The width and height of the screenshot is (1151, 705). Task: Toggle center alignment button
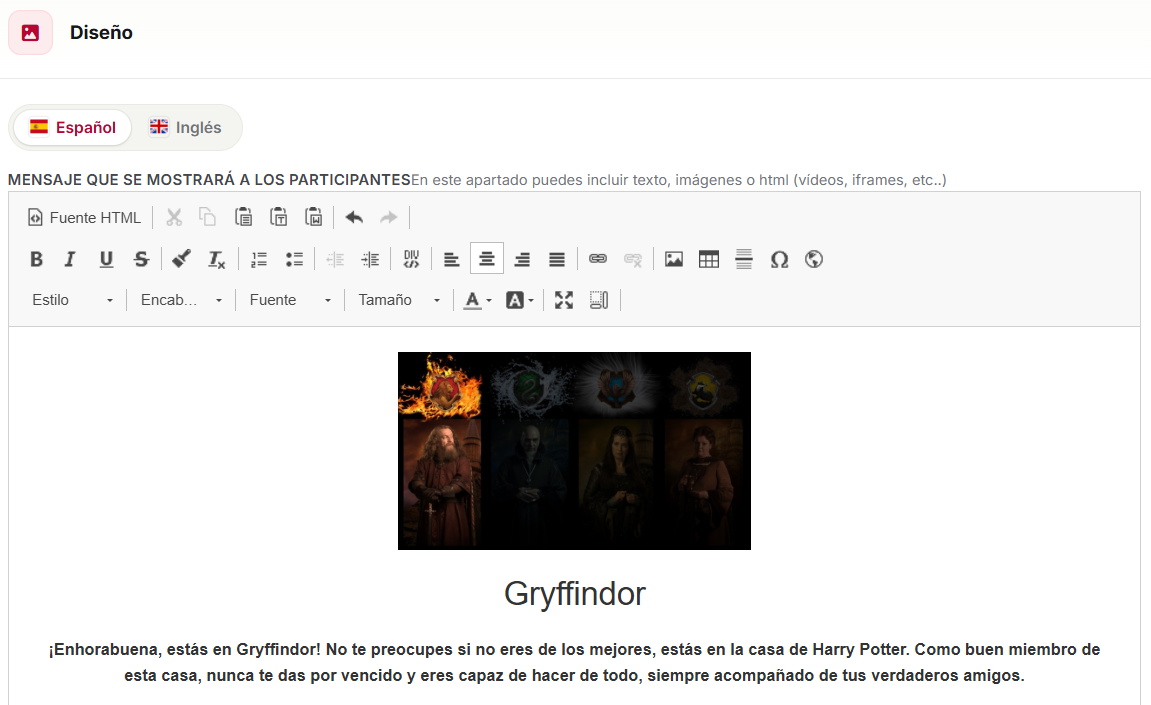[x=487, y=258]
